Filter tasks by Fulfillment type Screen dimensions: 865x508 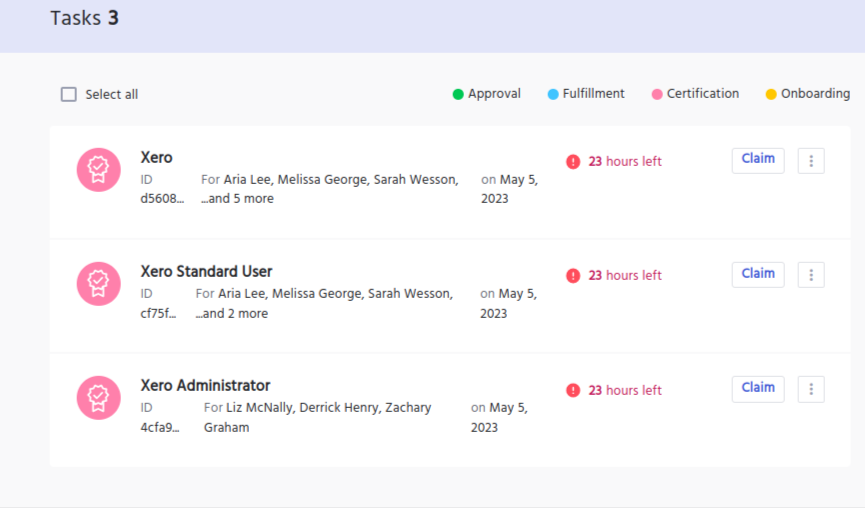point(593,94)
